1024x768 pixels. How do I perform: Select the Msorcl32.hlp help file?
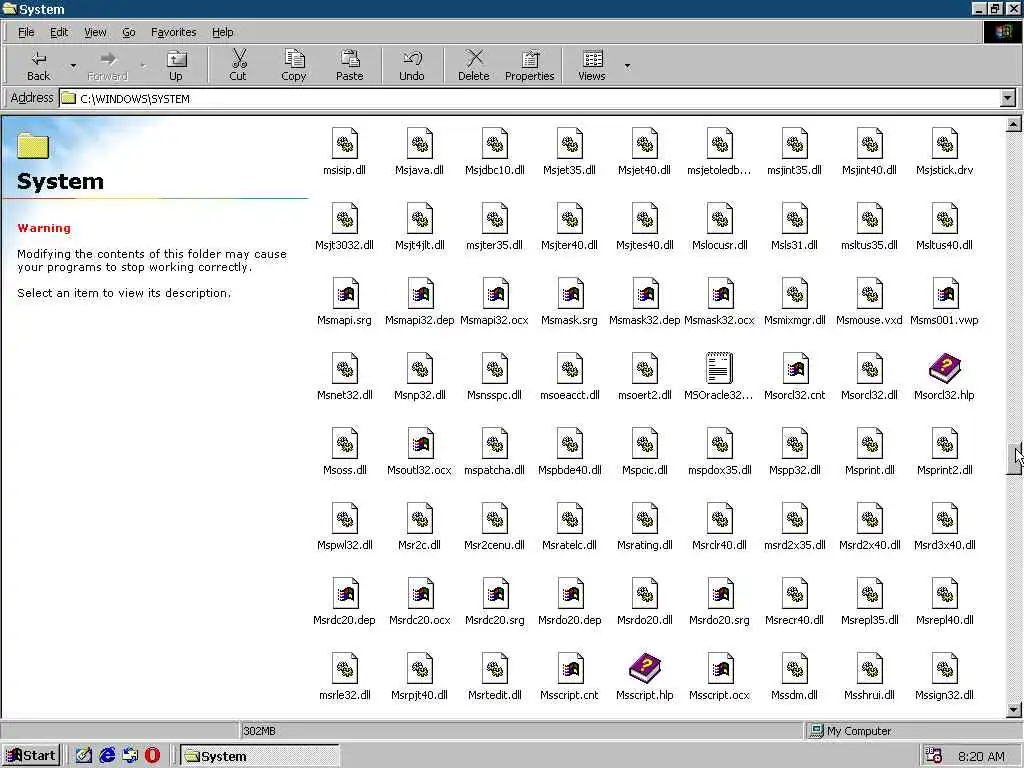[x=944, y=377]
